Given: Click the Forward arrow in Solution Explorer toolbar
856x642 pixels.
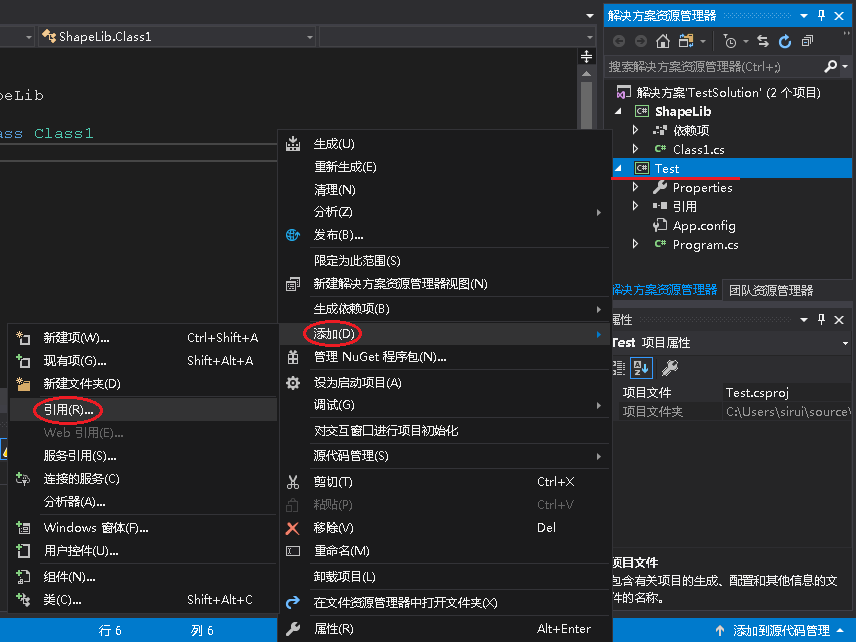Looking at the screenshot, I should coord(641,41).
